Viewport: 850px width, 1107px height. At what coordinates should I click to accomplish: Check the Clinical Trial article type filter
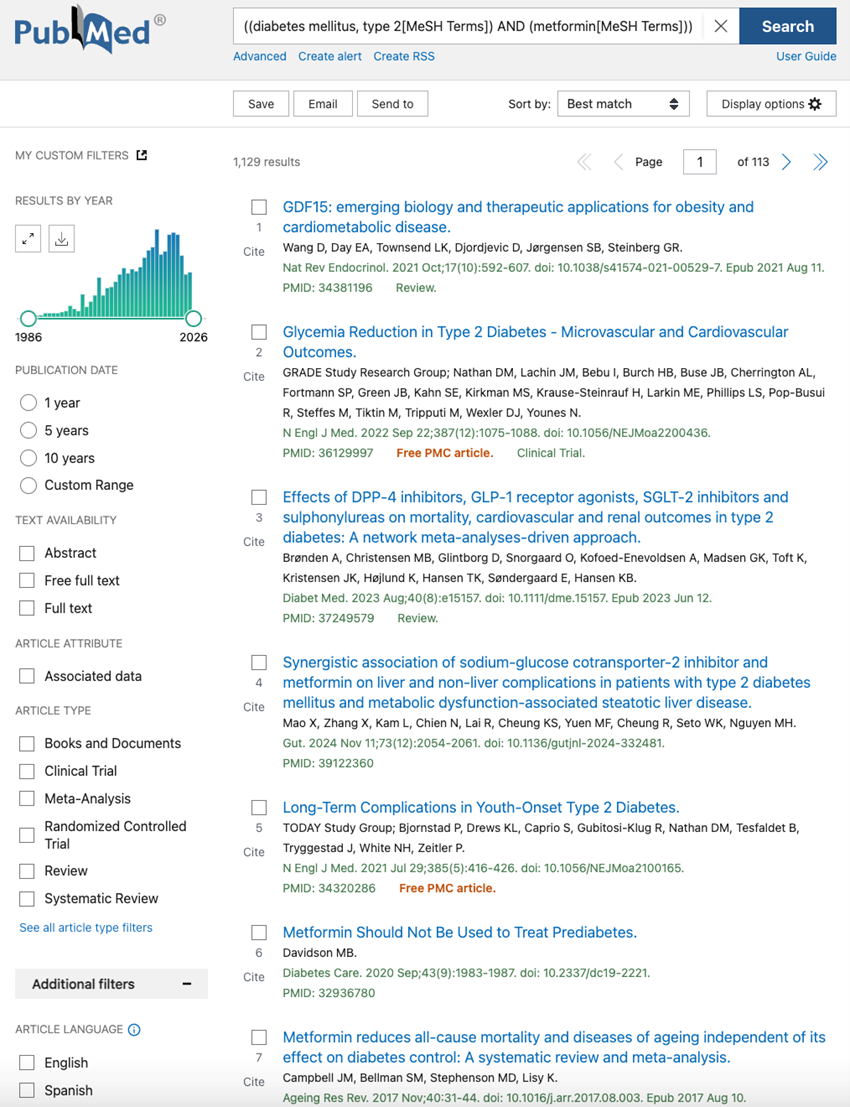coord(26,771)
